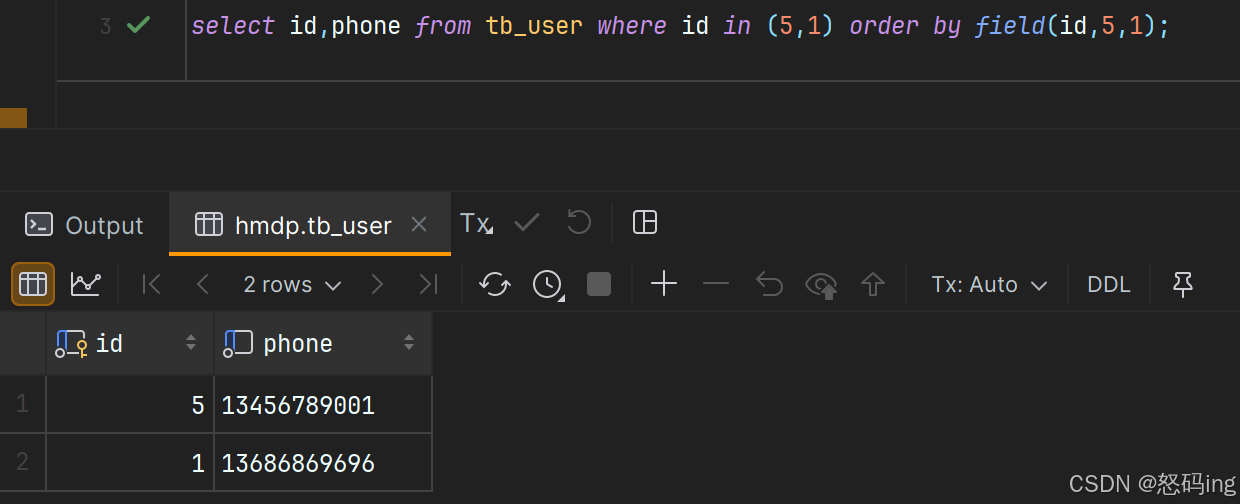Image resolution: width=1240 pixels, height=504 pixels.
Task: Pin the result tab
Action: [x=1183, y=285]
